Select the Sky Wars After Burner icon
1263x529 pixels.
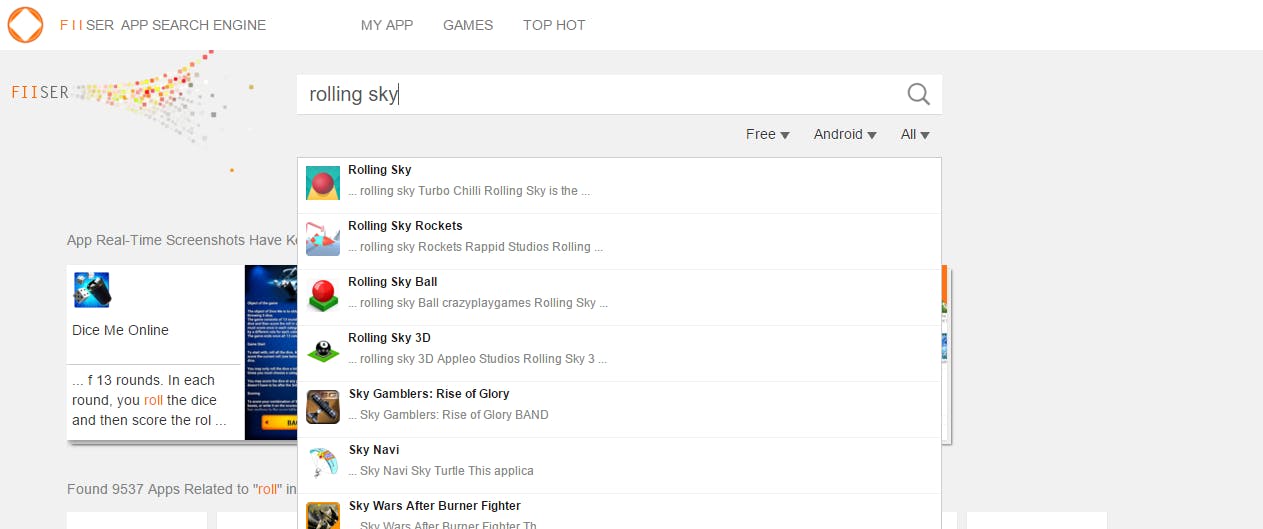pyautogui.click(x=323, y=515)
